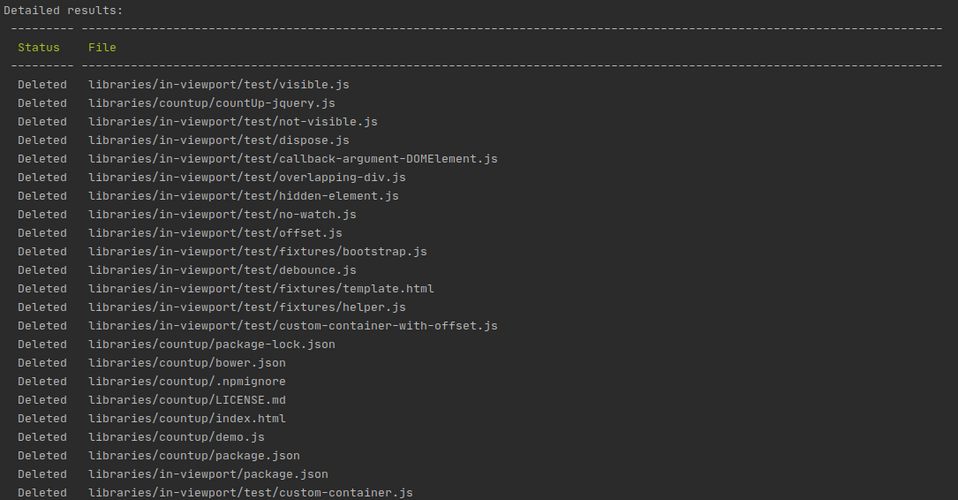Image resolution: width=958 pixels, height=500 pixels.
Task: Open callback-argument-DOMElement.js file path
Action: [293, 159]
